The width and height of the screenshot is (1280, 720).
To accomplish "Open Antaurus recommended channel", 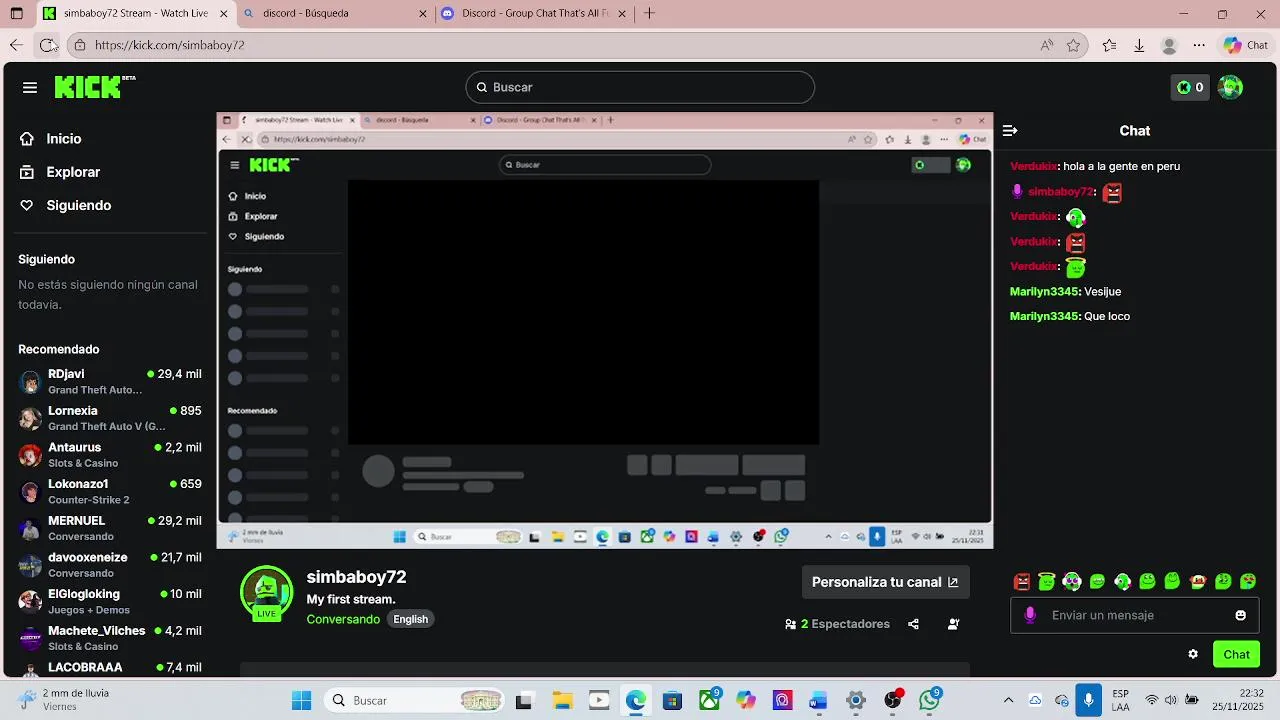I will pyautogui.click(x=110, y=455).
